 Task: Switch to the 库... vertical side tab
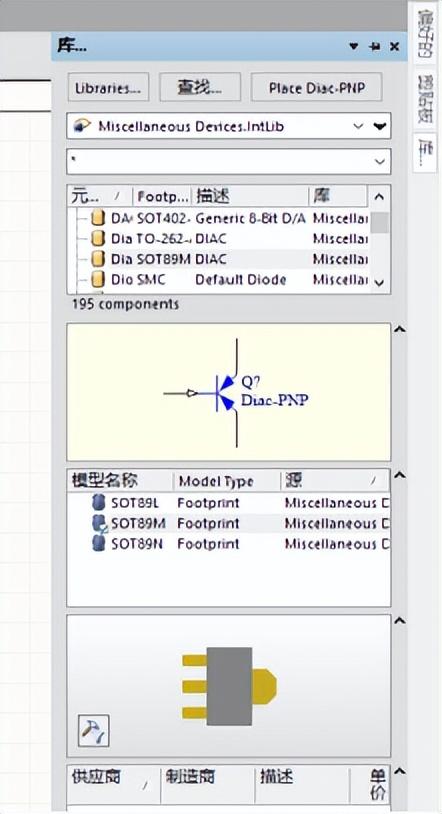tap(428, 152)
